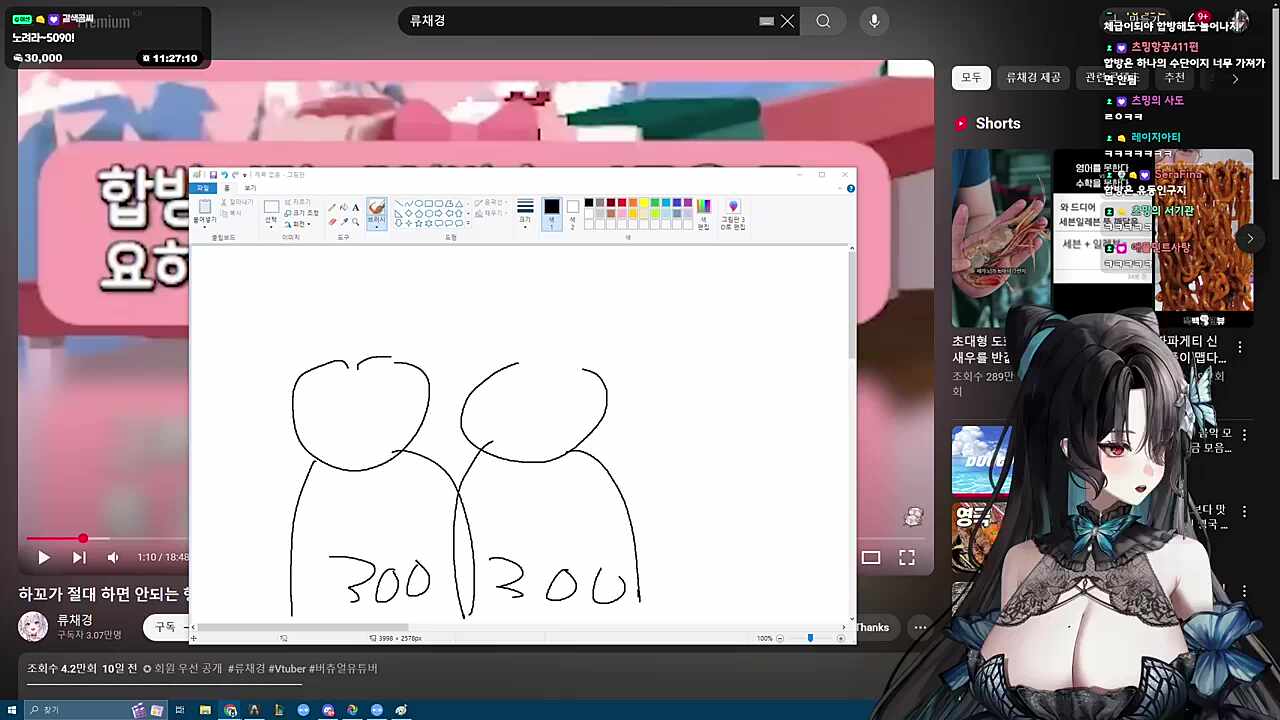
Task: Switch video to theater mode
Action: pyautogui.click(x=871, y=558)
